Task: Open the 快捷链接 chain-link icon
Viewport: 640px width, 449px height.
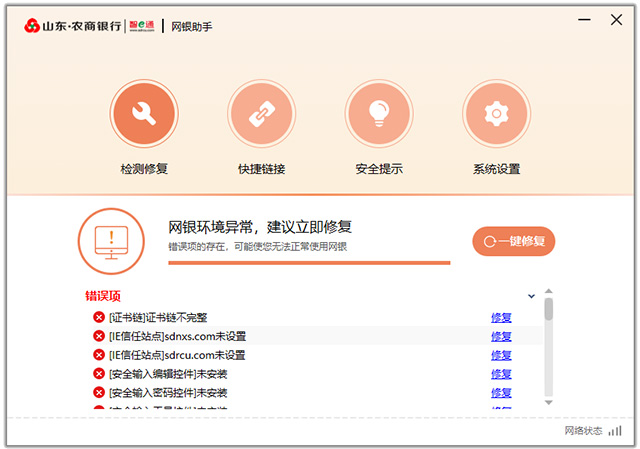Action: click(x=261, y=113)
